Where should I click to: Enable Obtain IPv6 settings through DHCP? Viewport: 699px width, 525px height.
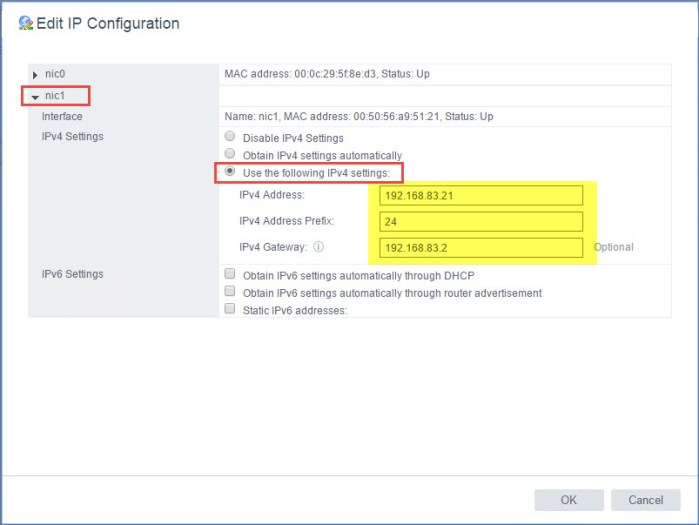(230, 274)
